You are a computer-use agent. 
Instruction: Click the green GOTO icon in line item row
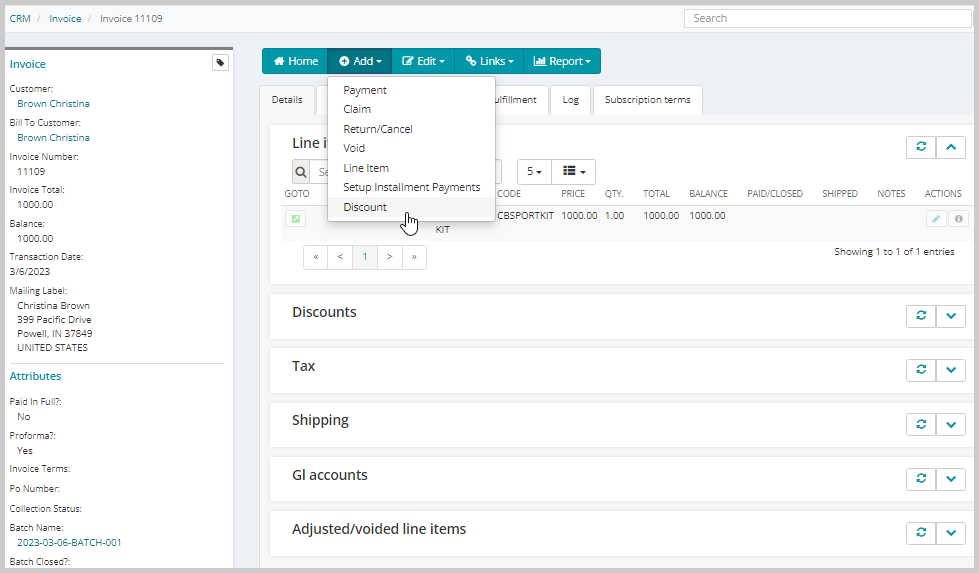click(295, 218)
